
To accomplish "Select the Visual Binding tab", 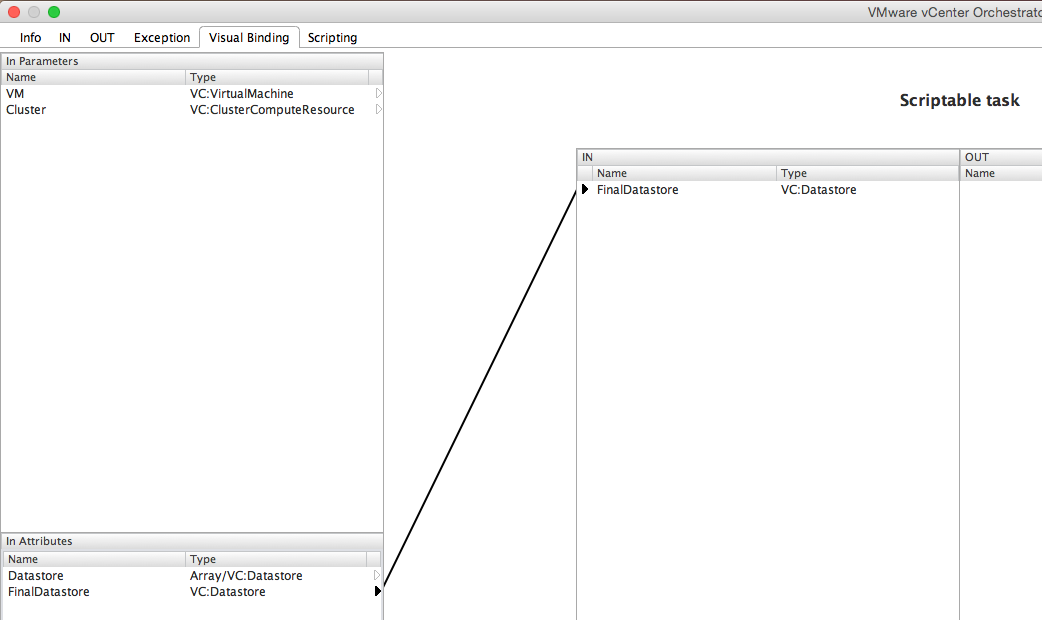I will coord(249,38).
